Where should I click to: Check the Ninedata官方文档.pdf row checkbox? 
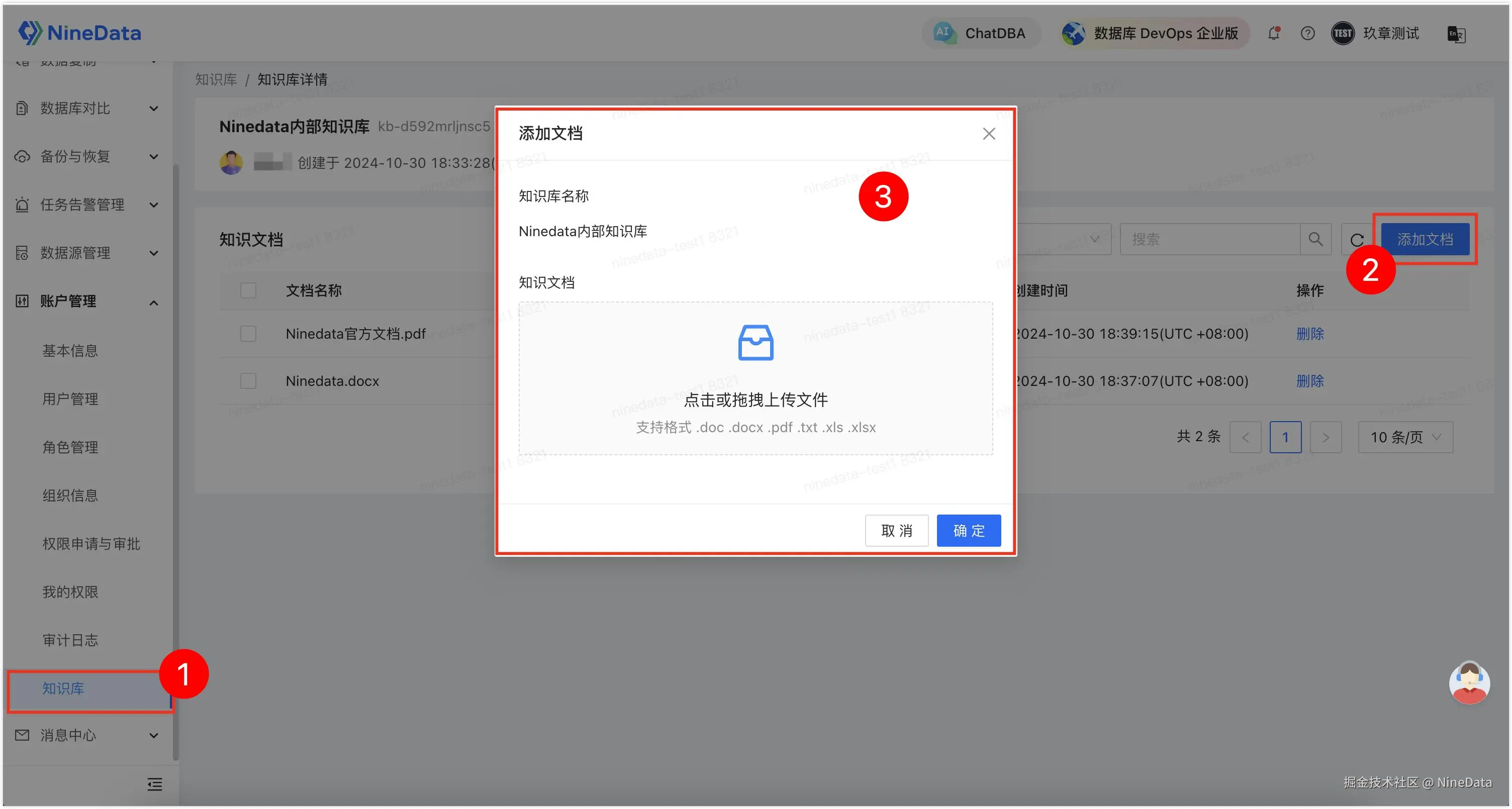point(248,334)
